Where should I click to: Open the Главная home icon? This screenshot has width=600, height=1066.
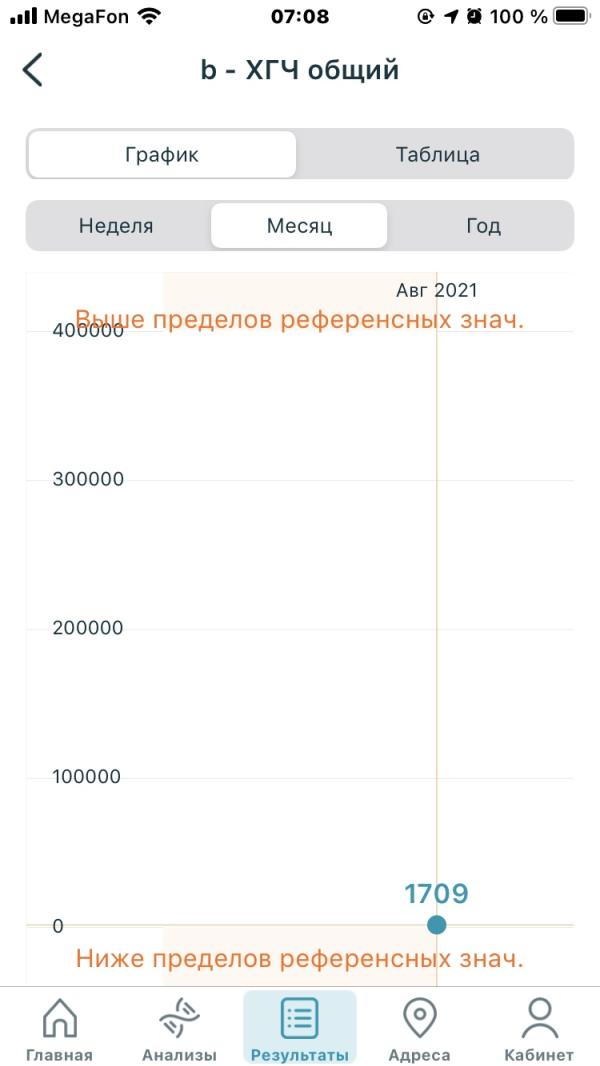click(x=59, y=1019)
